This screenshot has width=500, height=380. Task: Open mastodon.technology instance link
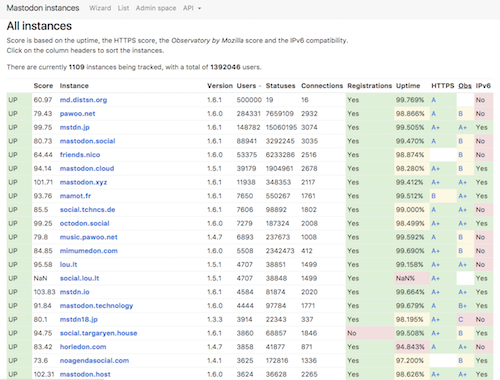pos(96,305)
